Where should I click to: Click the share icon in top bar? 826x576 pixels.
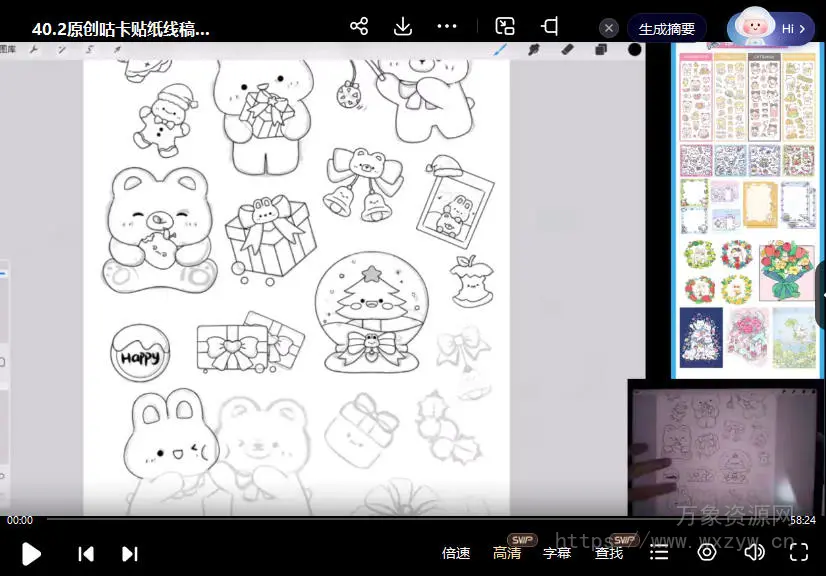point(359,27)
